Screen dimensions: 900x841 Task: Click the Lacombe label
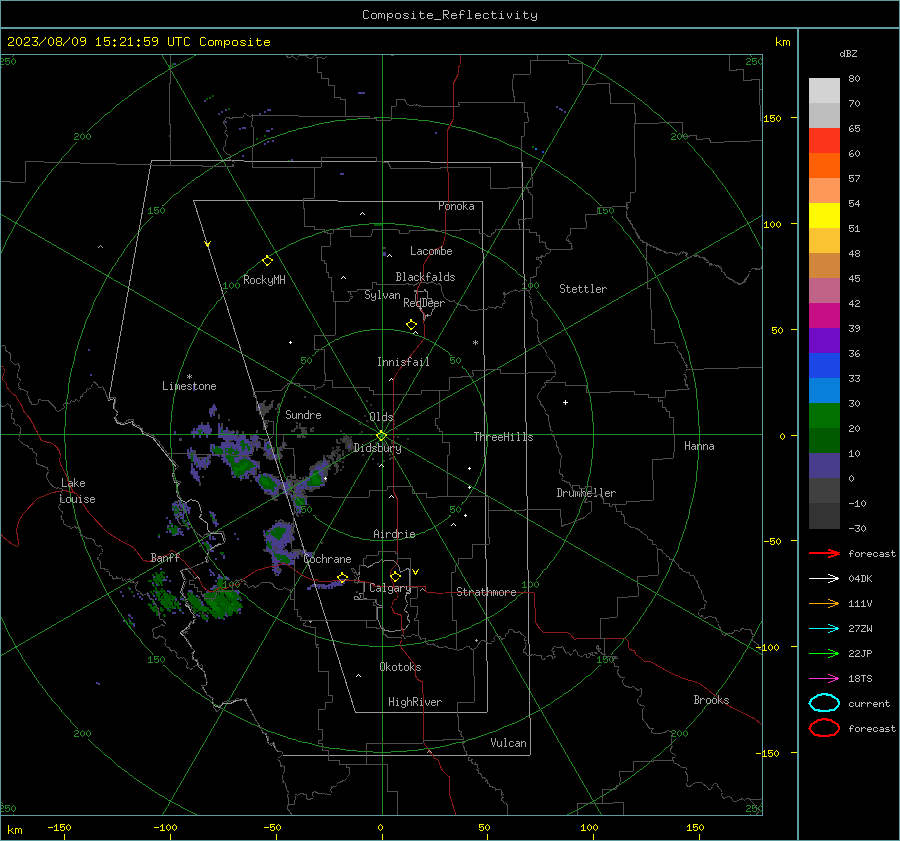coord(431,251)
